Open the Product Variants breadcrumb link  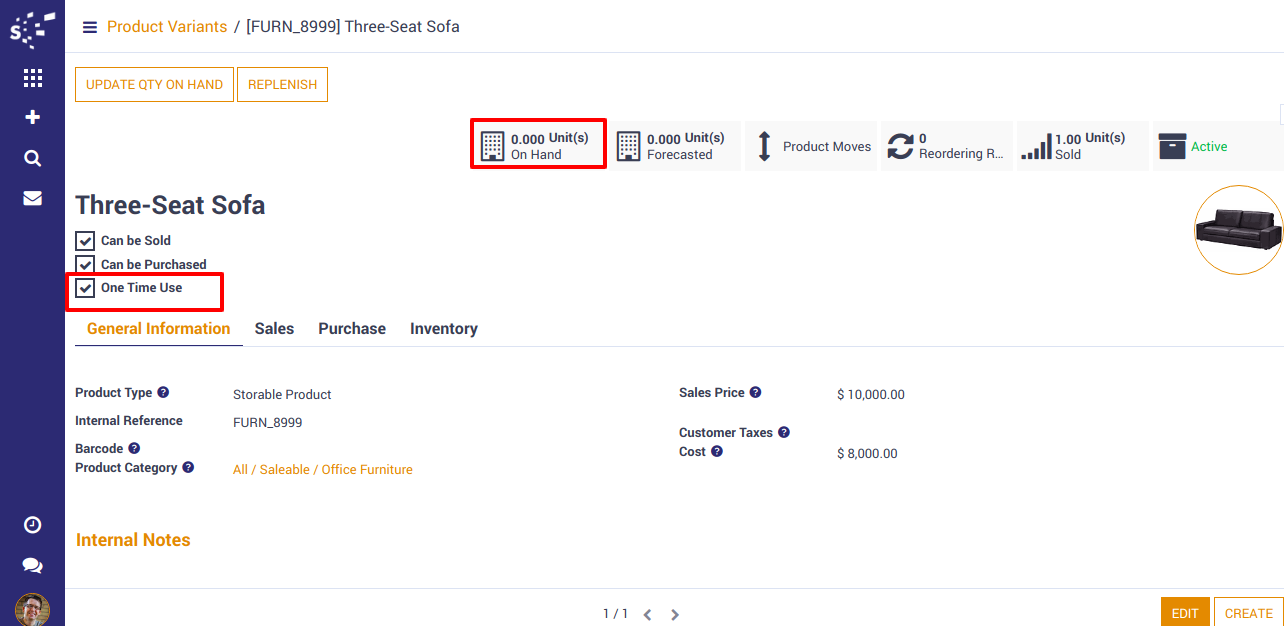[x=167, y=27]
